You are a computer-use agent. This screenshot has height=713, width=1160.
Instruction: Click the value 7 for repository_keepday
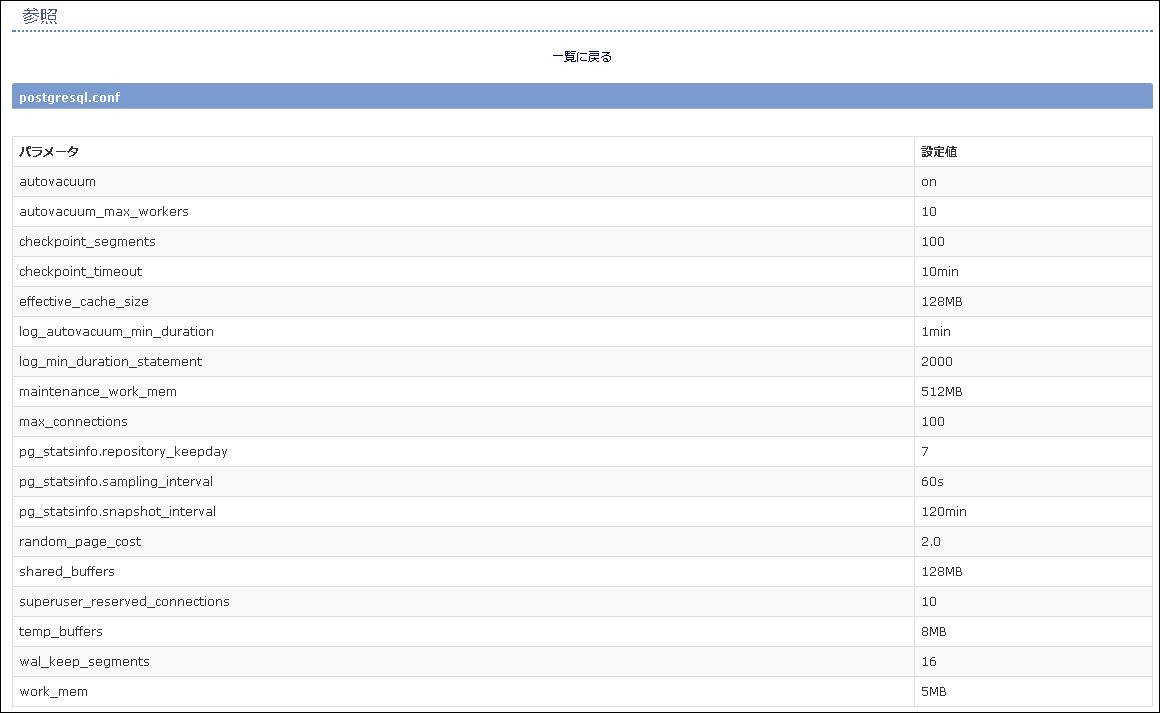click(925, 452)
